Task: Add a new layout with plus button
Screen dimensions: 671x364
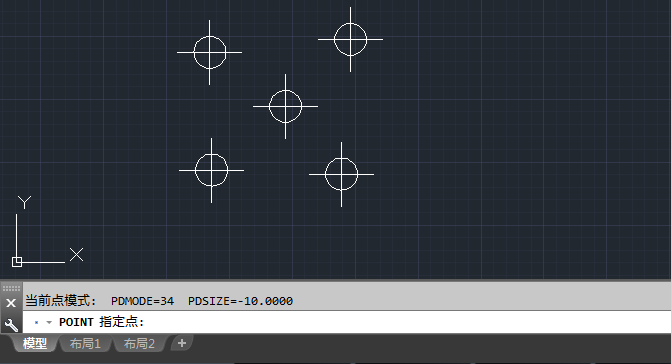Action: 182,343
